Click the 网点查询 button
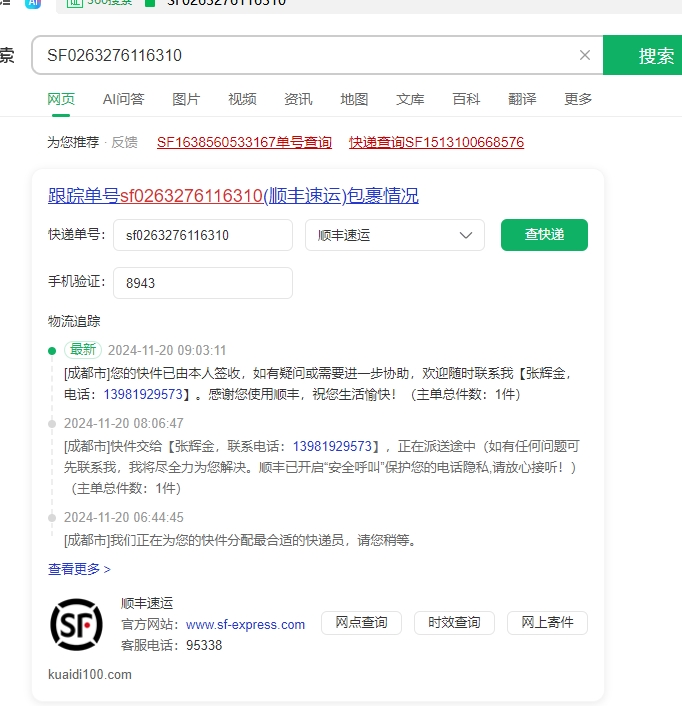Screen dimensions: 682x706 (361, 623)
